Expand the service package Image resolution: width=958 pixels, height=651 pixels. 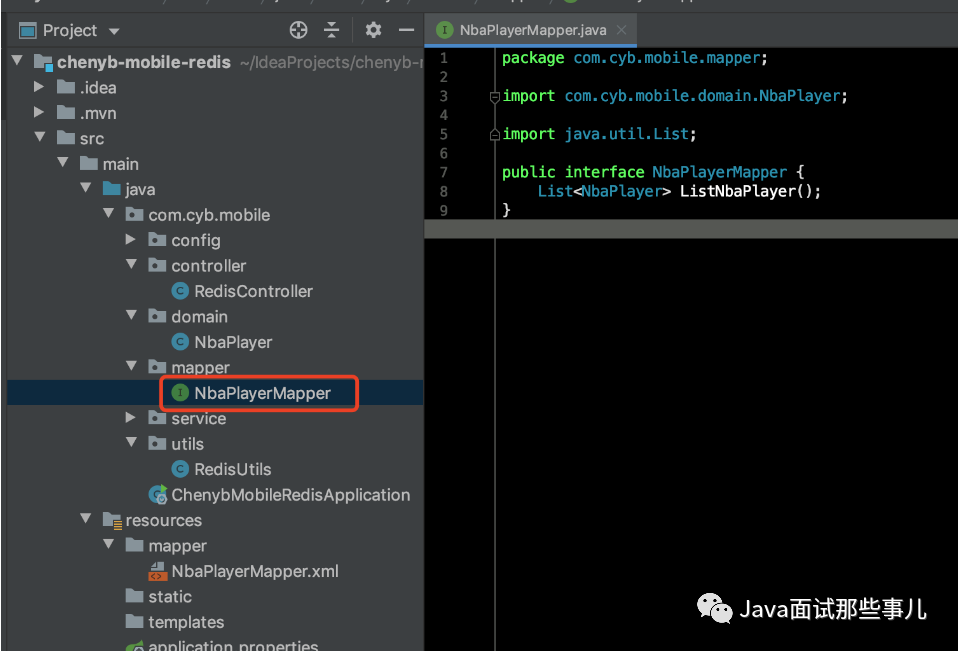tap(130, 417)
